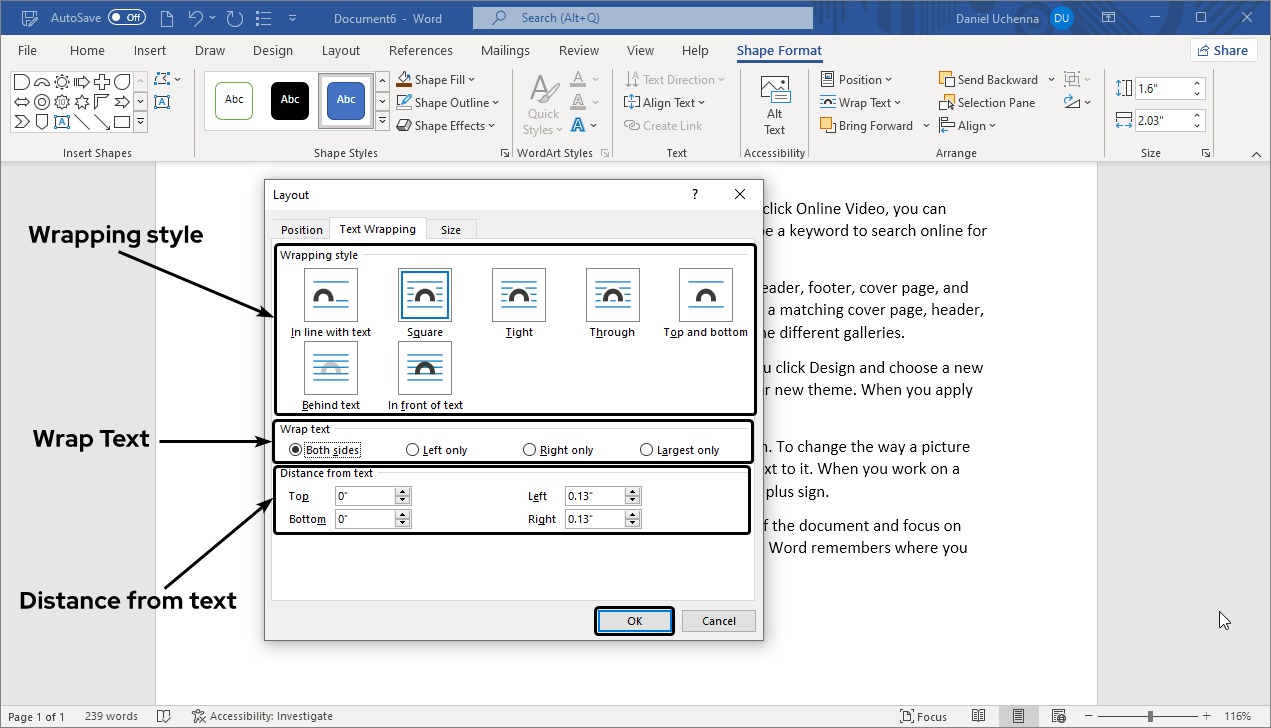Select the Behind text wrapping icon

click(330, 368)
